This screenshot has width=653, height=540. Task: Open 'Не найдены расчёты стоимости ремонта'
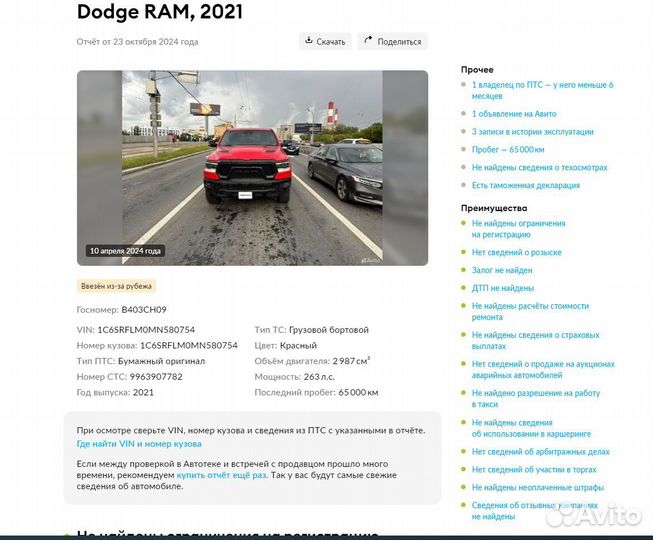[x=530, y=311]
